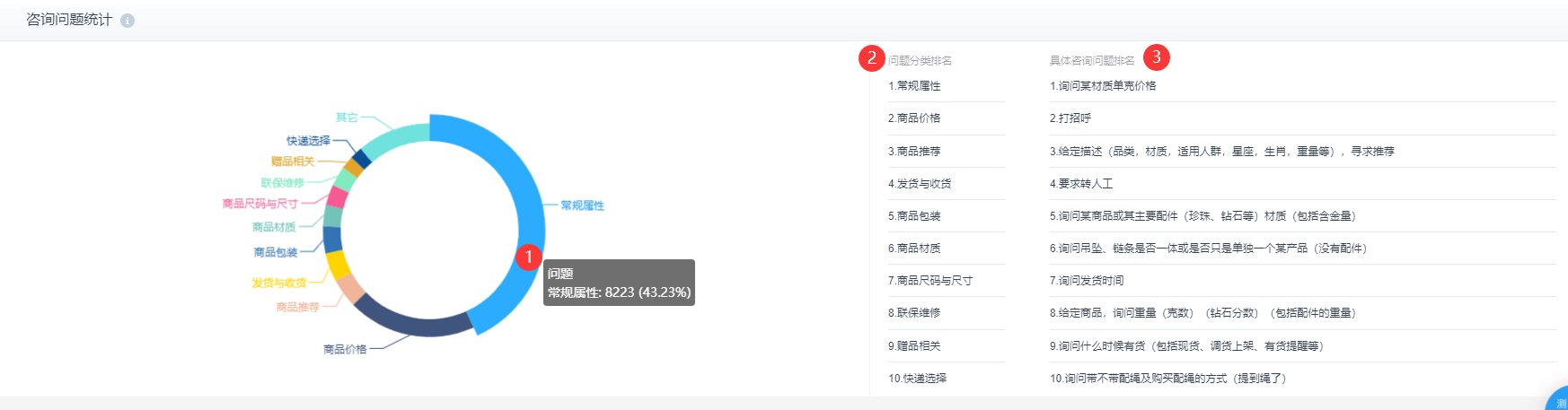Click the 常规属性 chart label
Image resolution: width=1568 pixels, height=410 pixels.
tap(582, 205)
